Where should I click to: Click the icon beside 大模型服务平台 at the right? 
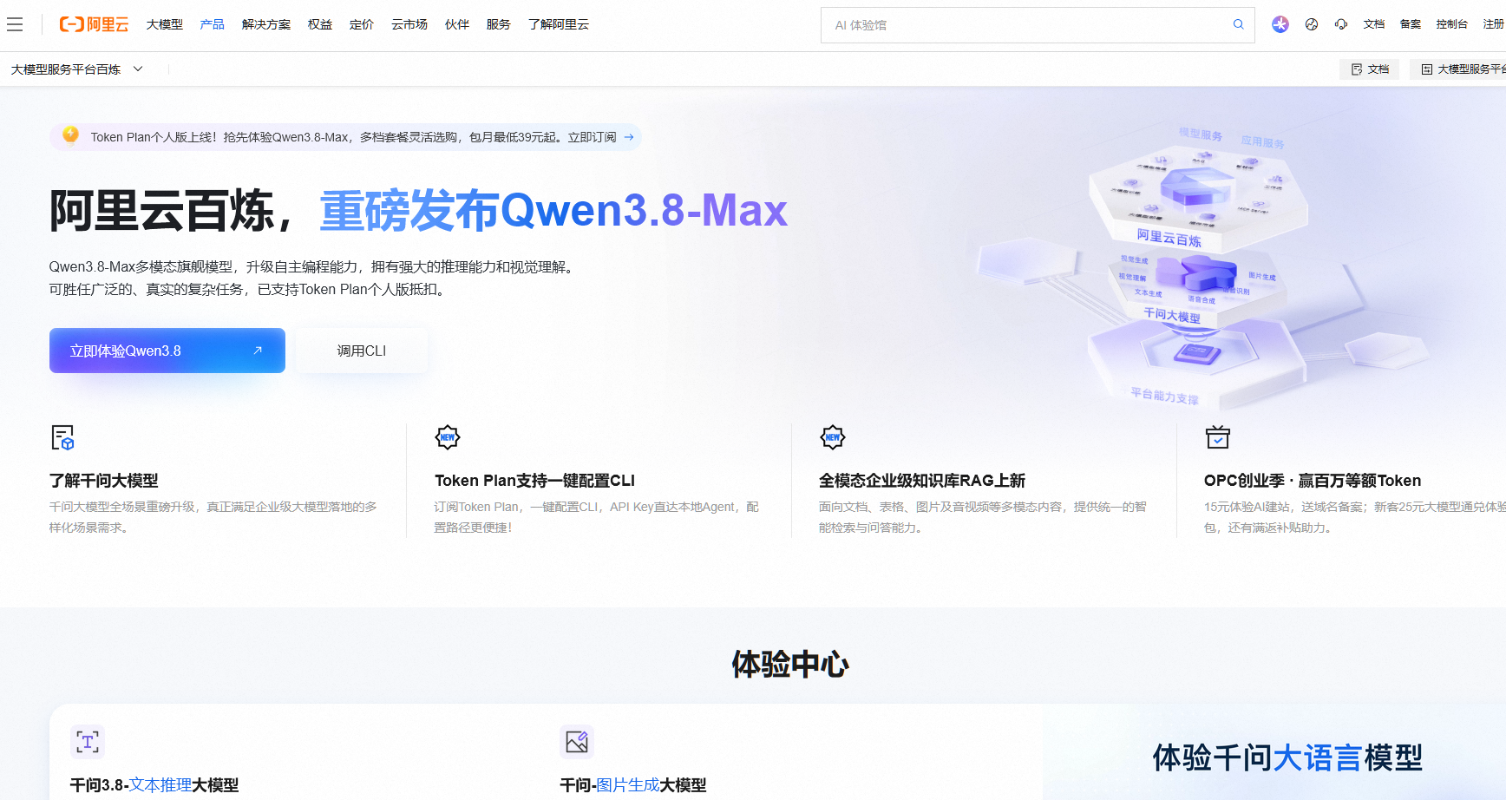[1427, 69]
